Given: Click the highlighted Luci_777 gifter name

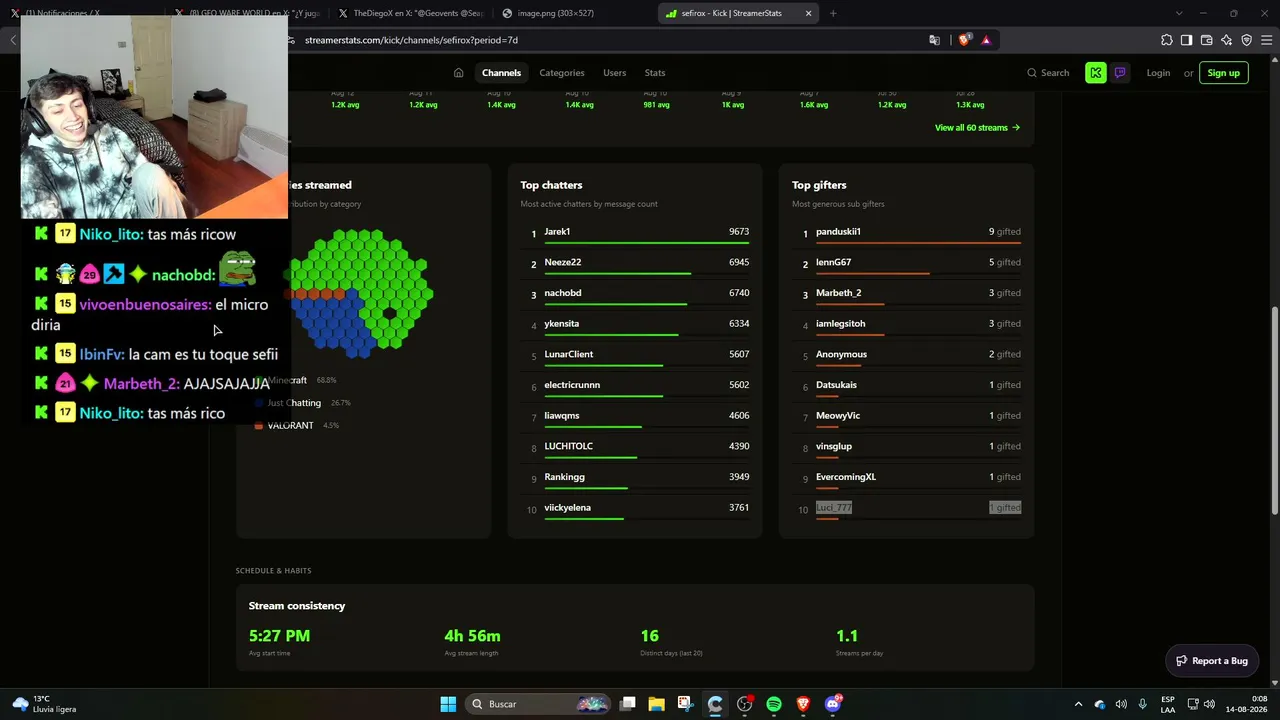Looking at the screenshot, I should tap(834, 508).
